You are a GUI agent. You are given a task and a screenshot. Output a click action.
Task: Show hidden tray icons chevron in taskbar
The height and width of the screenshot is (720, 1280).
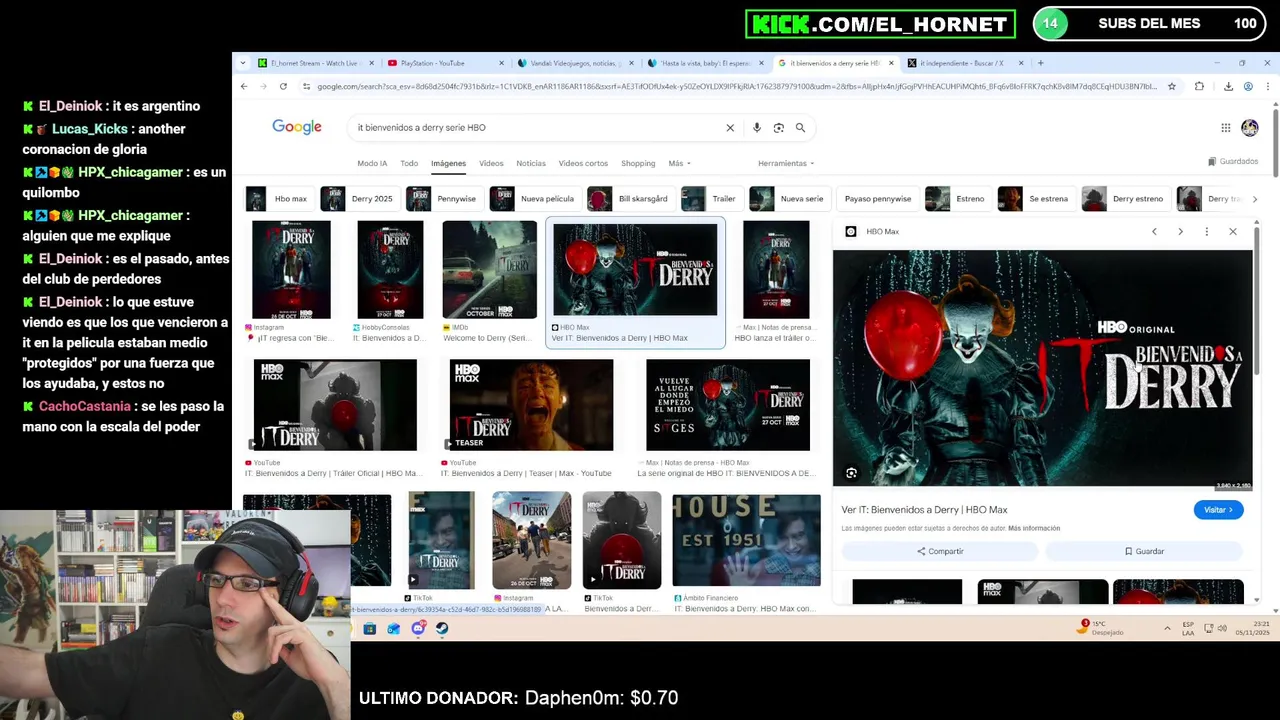click(x=1167, y=628)
